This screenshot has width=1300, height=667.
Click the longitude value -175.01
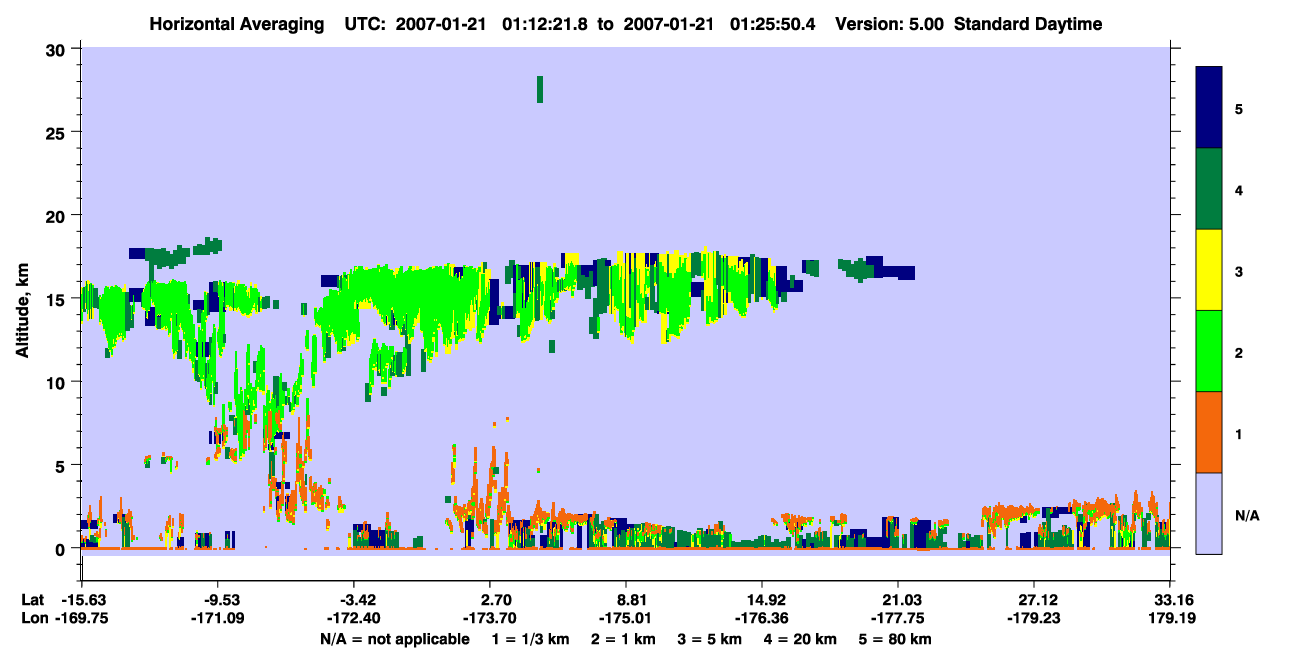(x=624, y=619)
